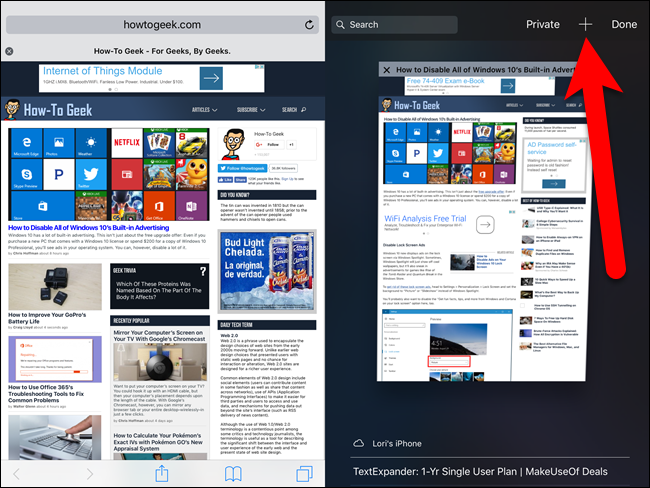This screenshot has height=488, width=650.
Task: Close the Disable Windows 10 Advertising tab
Action: 386,70
